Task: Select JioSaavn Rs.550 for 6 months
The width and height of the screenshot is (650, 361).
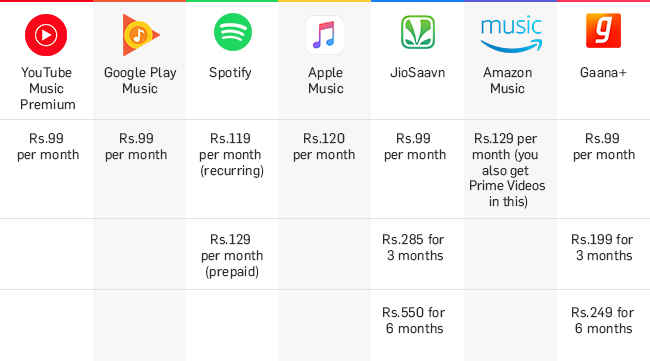Action: [x=414, y=320]
